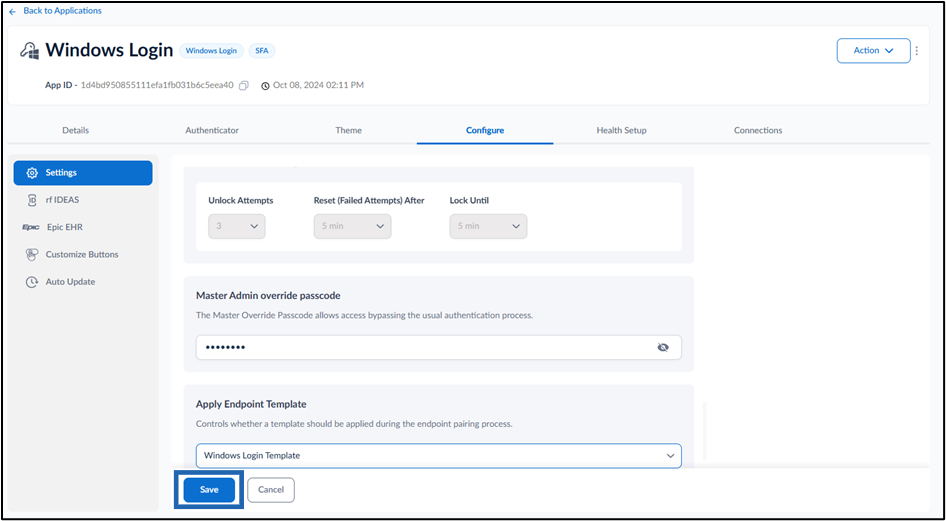Follow the Back to Applications link
Image resolution: width=946 pixels, height=521 pixels.
(x=62, y=11)
